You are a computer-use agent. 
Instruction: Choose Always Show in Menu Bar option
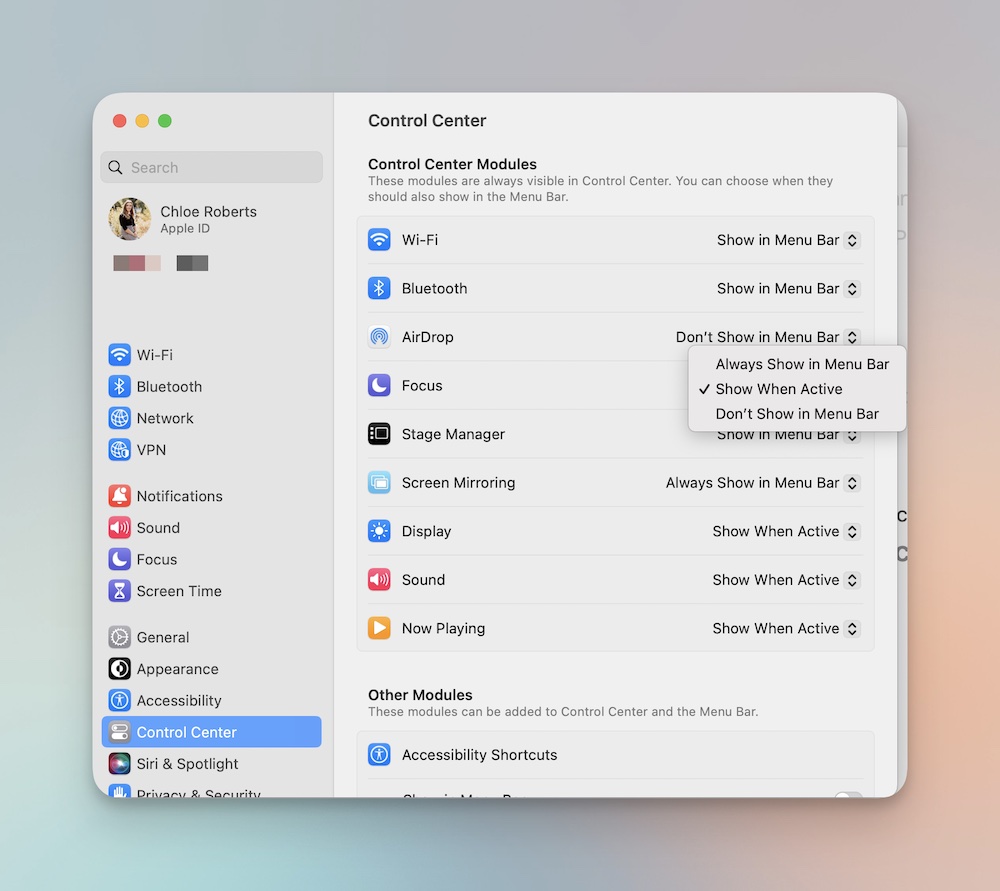[797, 364]
